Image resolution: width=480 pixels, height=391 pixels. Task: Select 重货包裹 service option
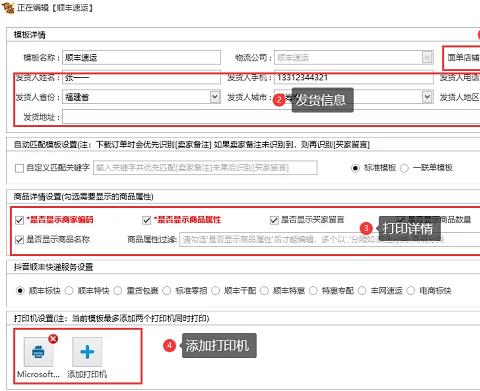118,291
